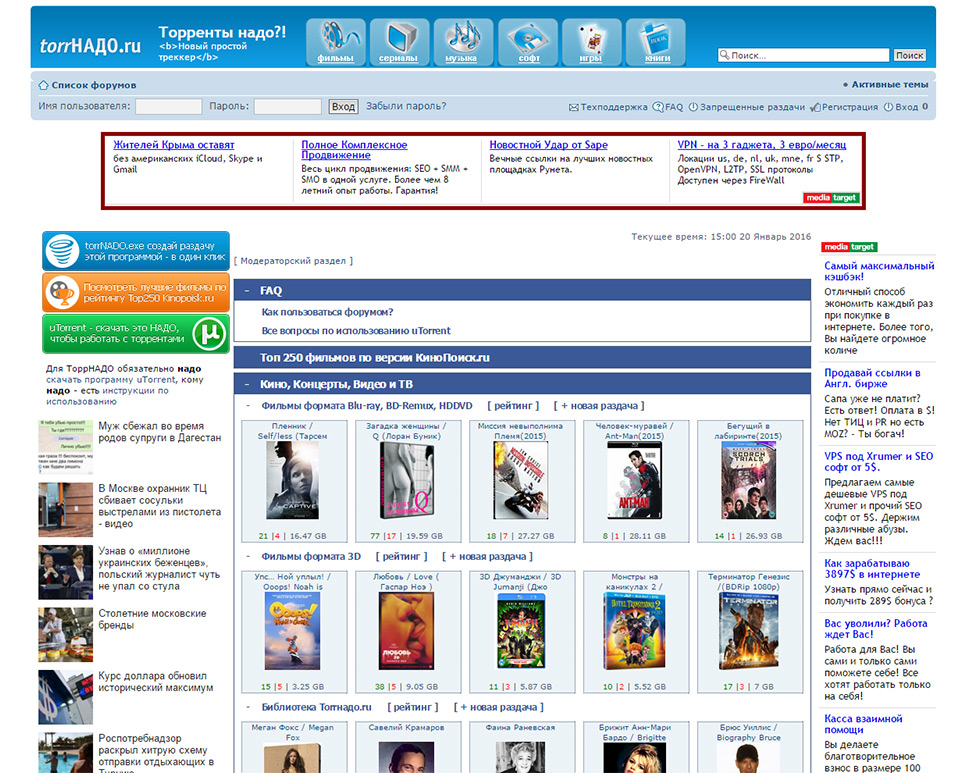This screenshot has width=958, height=773.
Task: Open рейтинг link for 3D films
Action: coord(401,557)
